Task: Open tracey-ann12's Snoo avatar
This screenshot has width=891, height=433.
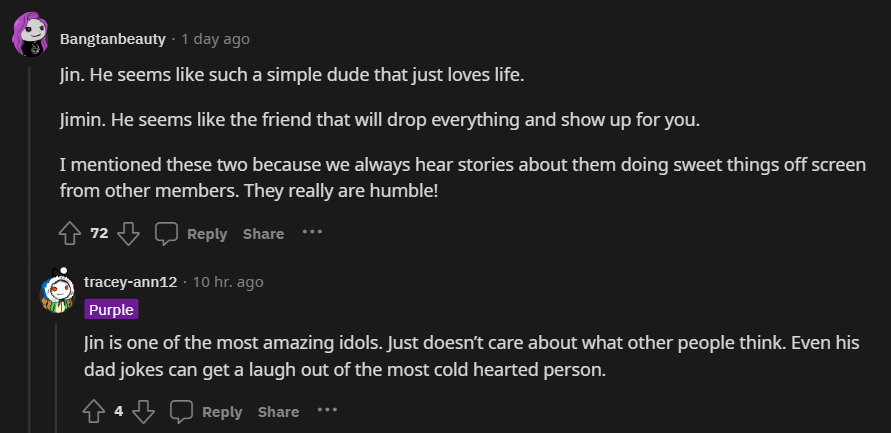Action: [57, 290]
